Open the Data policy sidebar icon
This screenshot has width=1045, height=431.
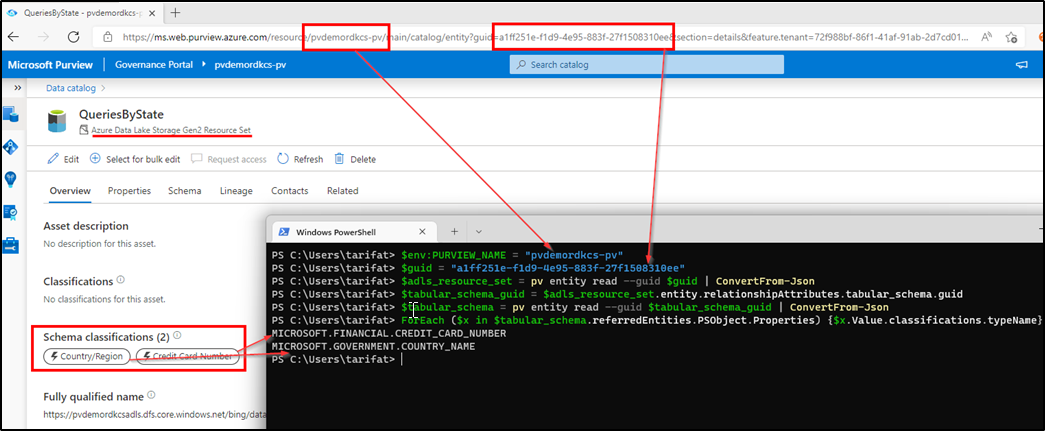point(11,212)
